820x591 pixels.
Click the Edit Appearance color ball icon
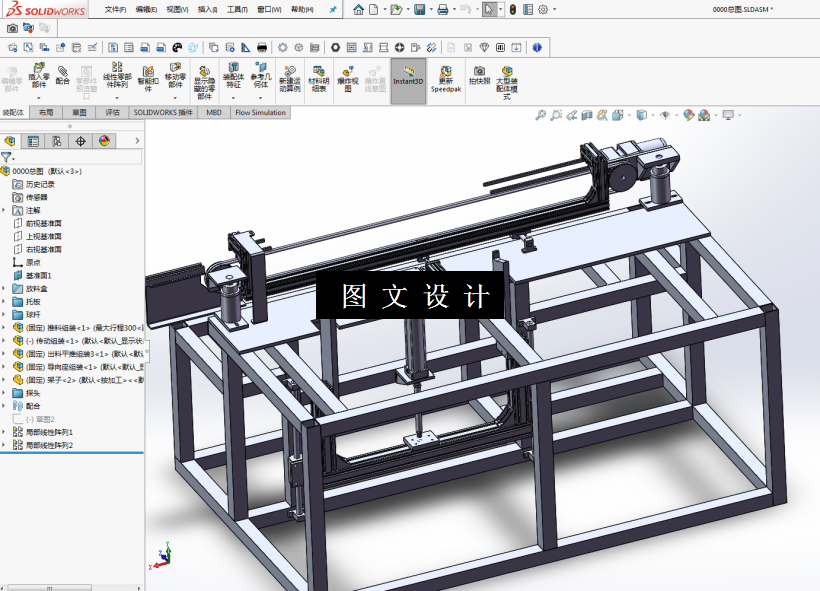point(689,115)
